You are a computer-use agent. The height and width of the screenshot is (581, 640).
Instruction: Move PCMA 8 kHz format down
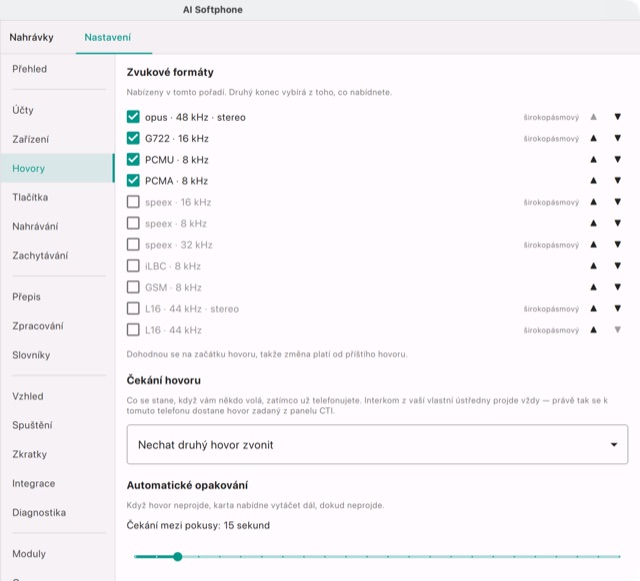pyautogui.click(x=618, y=181)
